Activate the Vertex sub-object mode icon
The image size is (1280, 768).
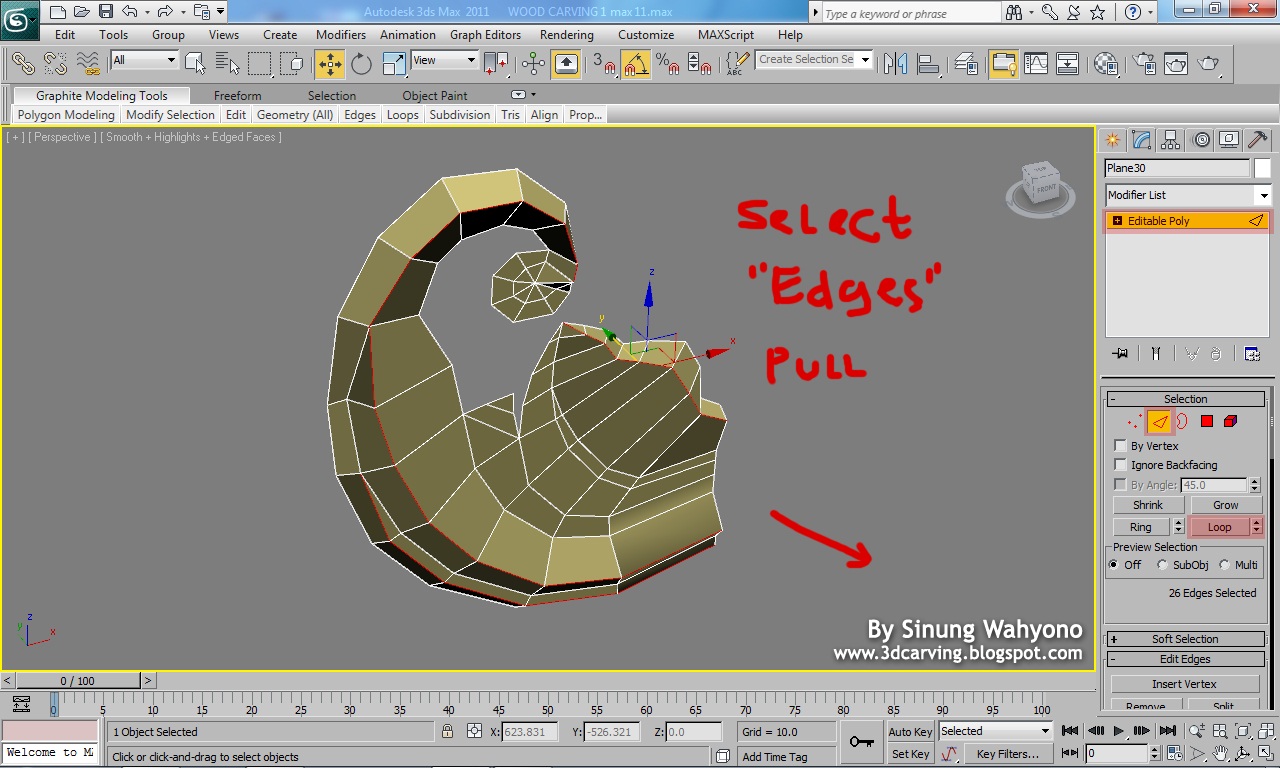(x=1133, y=421)
